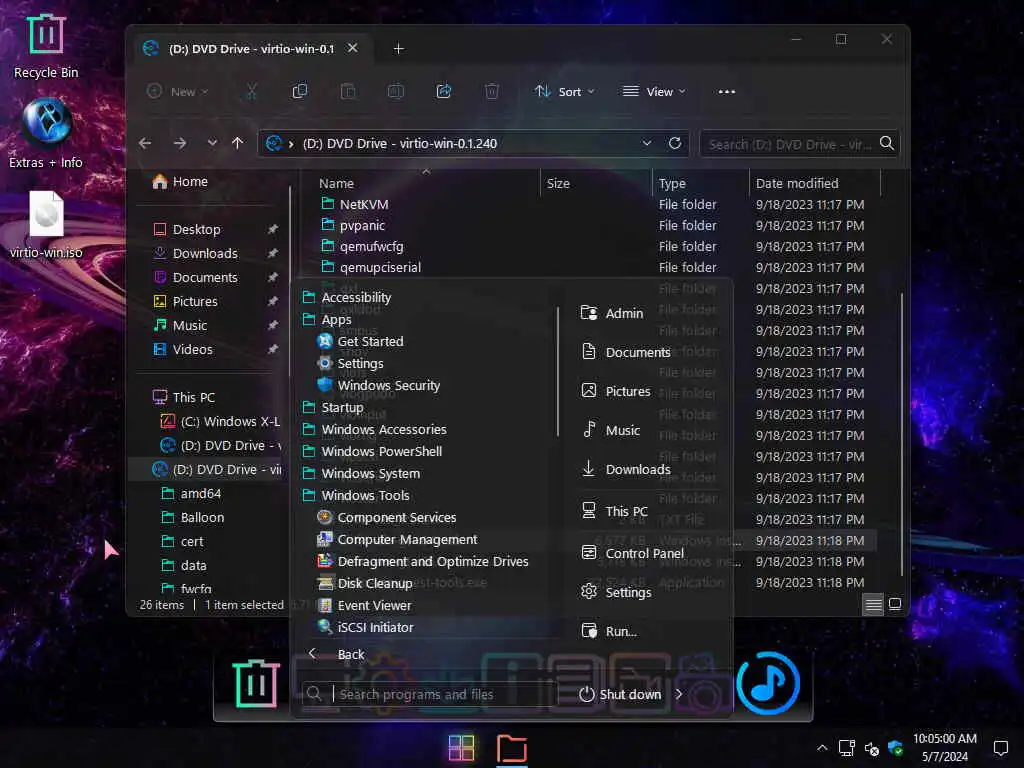This screenshot has height=768, width=1024.
Task: Go back with the left arrow button
Action: pyautogui.click(x=145, y=143)
